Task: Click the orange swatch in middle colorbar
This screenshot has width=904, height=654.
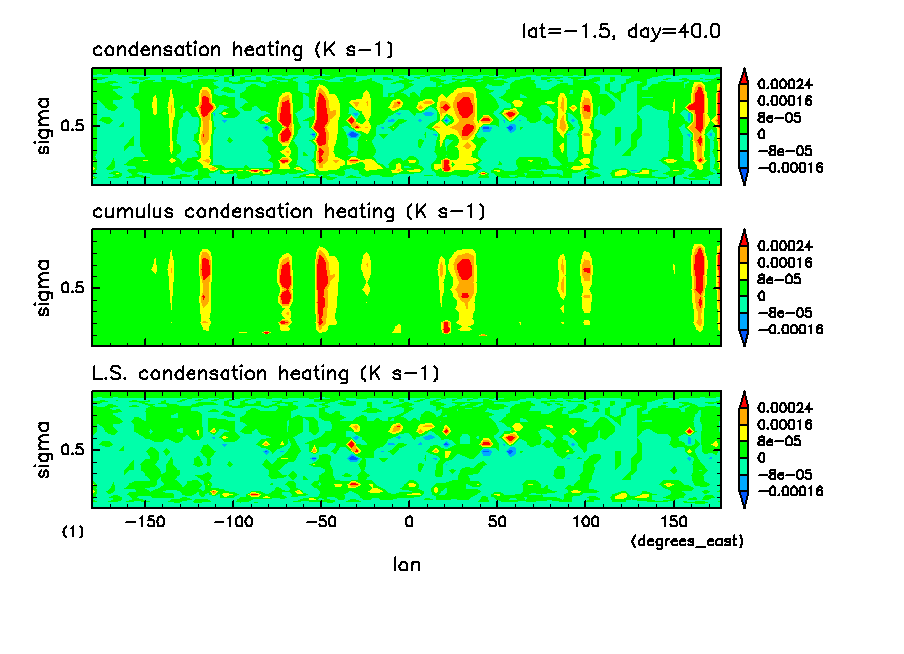Action: 743,262
